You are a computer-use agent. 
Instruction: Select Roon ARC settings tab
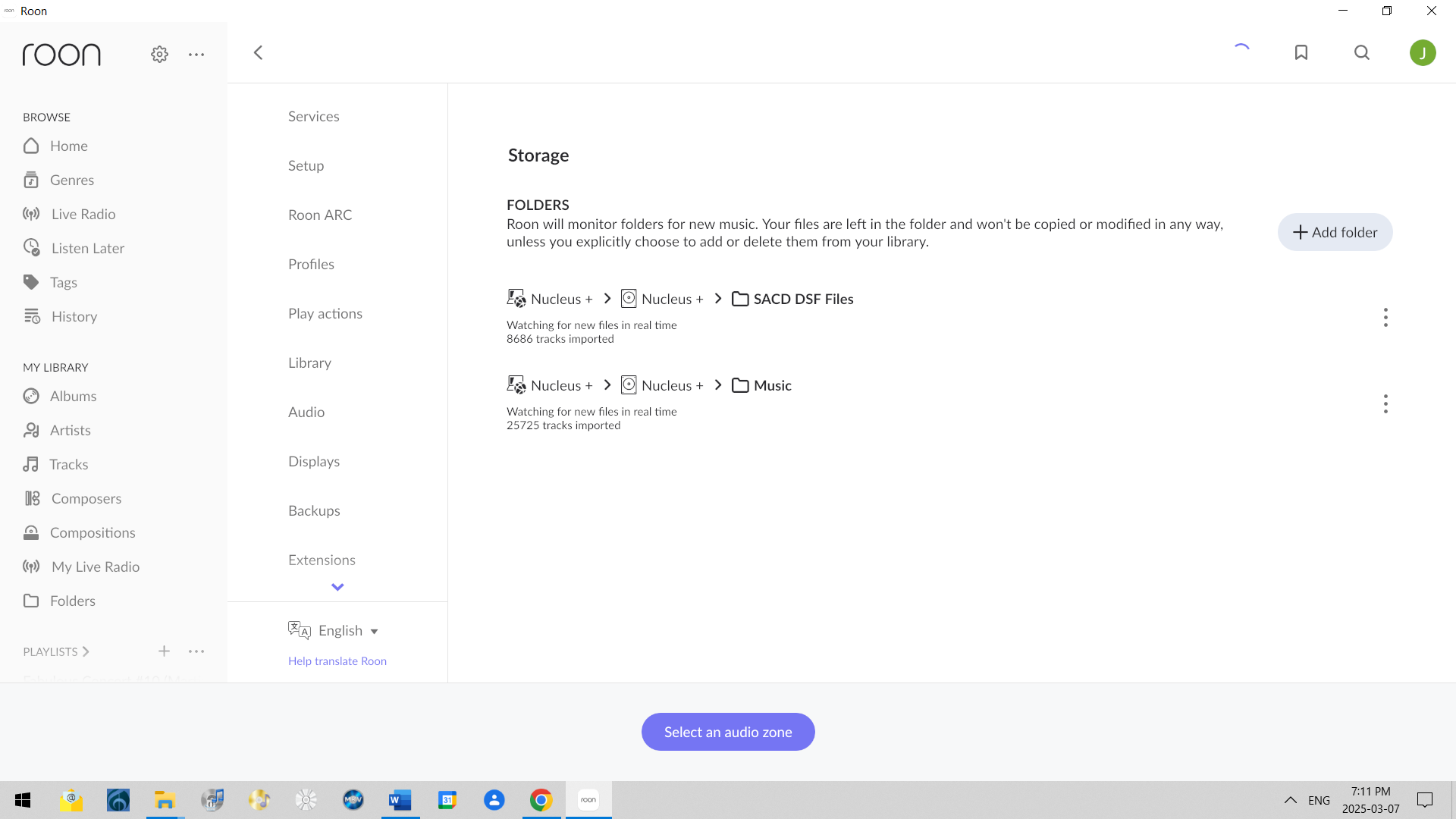pos(320,215)
